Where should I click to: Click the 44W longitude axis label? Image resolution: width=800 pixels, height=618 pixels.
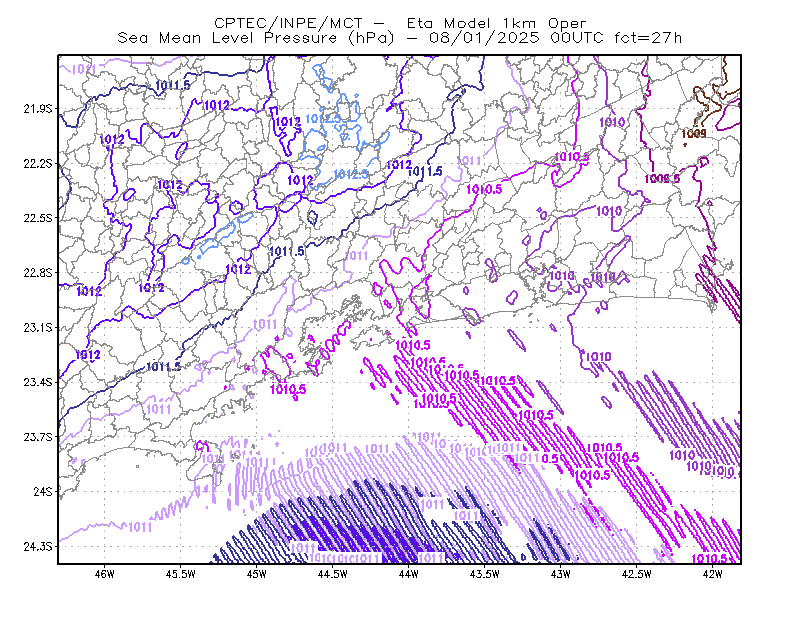click(x=409, y=574)
